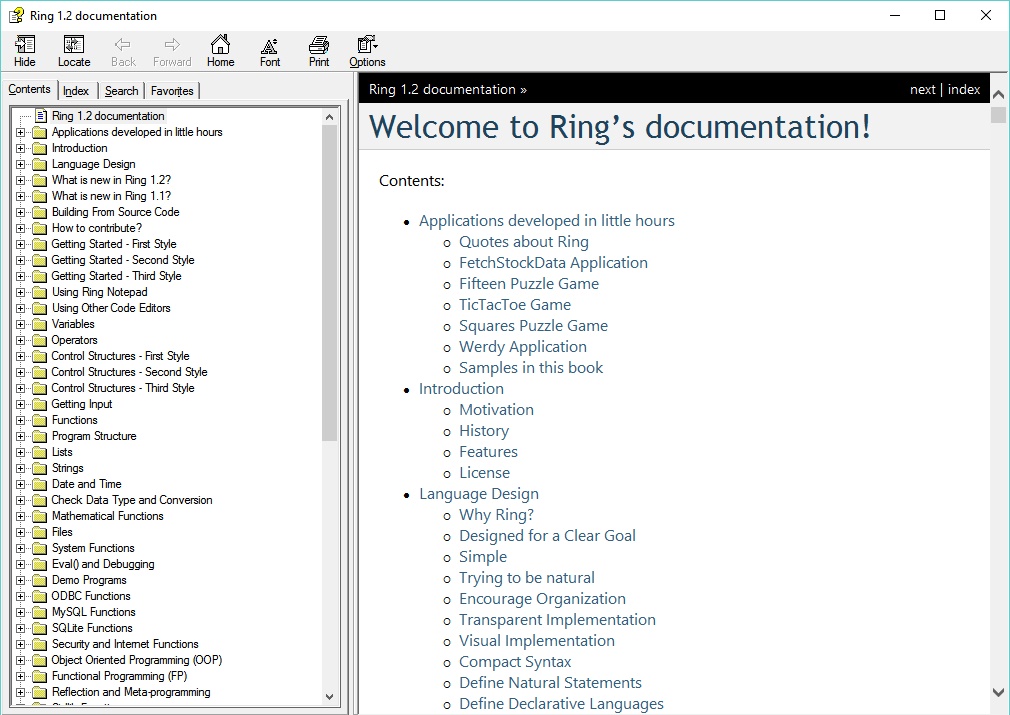Image resolution: width=1010 pixels, height=715 pixels.
Task: Switch to the Contents tab
Action: (x=30, y=90)
